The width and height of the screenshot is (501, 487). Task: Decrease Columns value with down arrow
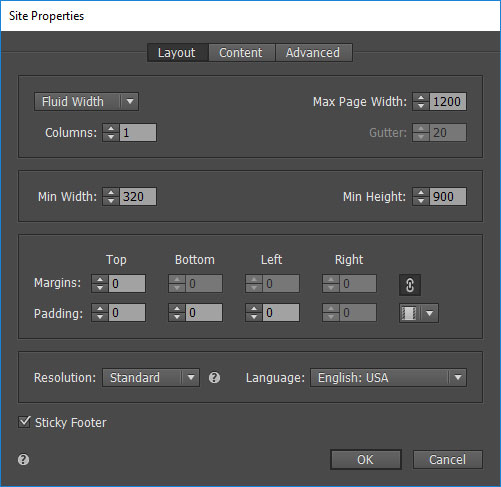pos(111,137)
